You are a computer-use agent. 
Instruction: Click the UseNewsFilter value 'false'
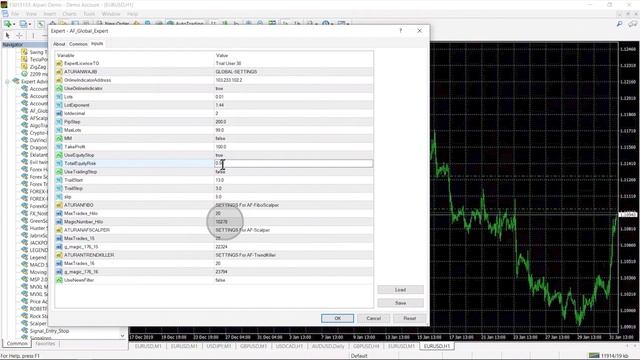[220, 280]
